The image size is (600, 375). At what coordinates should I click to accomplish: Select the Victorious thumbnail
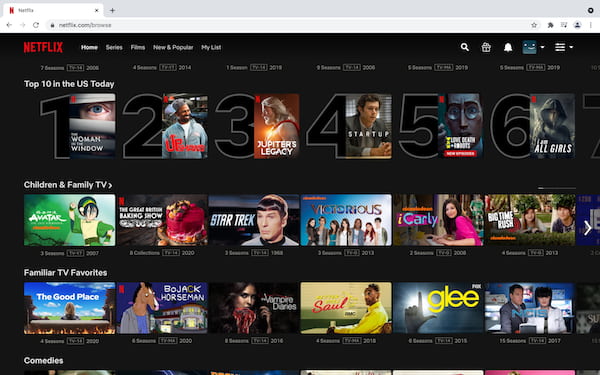346,220
